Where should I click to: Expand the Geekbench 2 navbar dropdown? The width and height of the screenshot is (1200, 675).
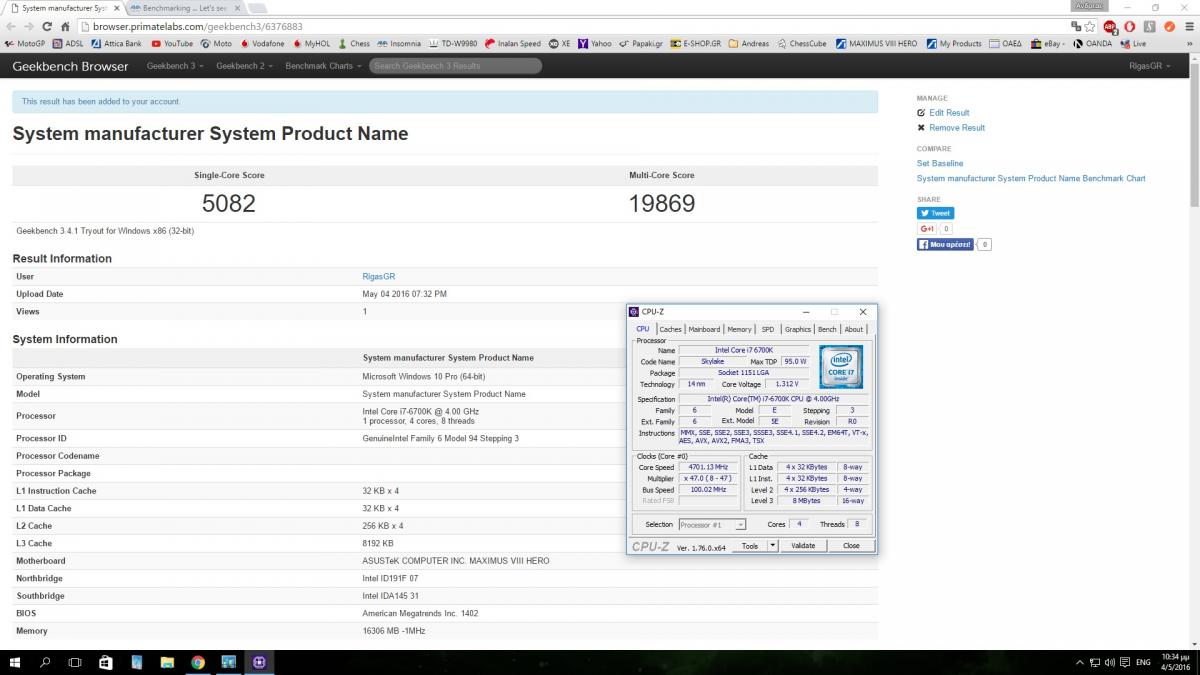point(244,66)
